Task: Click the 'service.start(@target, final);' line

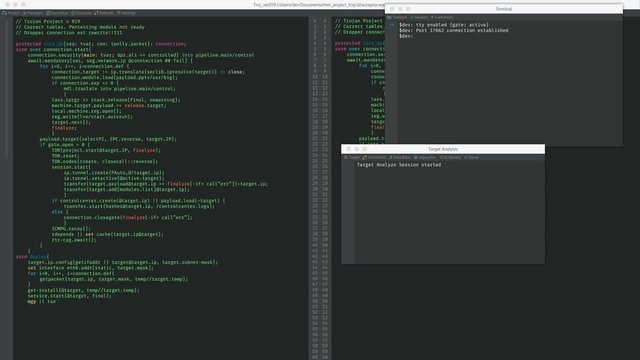Action: pos(69,296)
